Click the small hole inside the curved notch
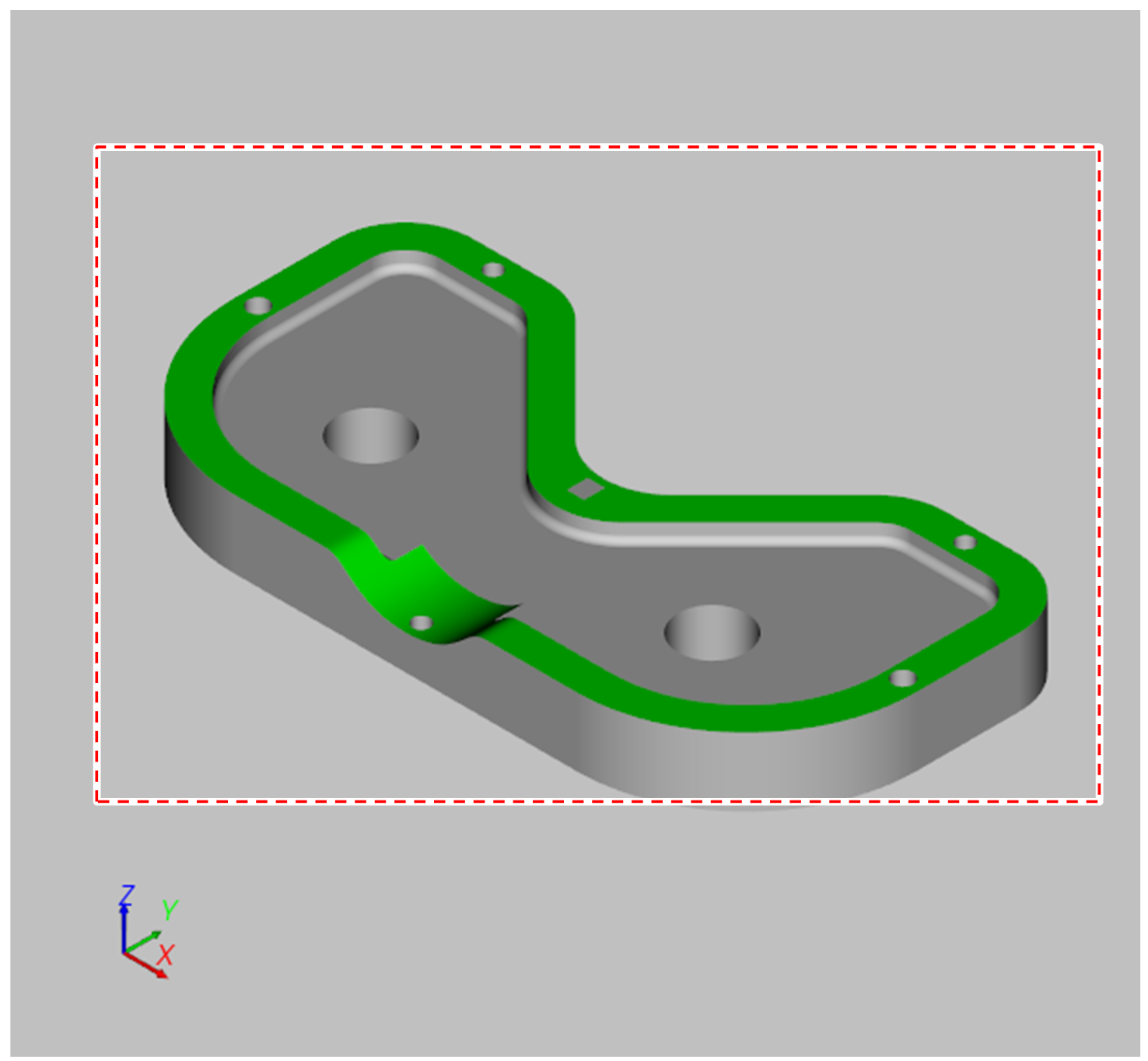Viewport: 1148px width, 1061px height. click(421, 622)
